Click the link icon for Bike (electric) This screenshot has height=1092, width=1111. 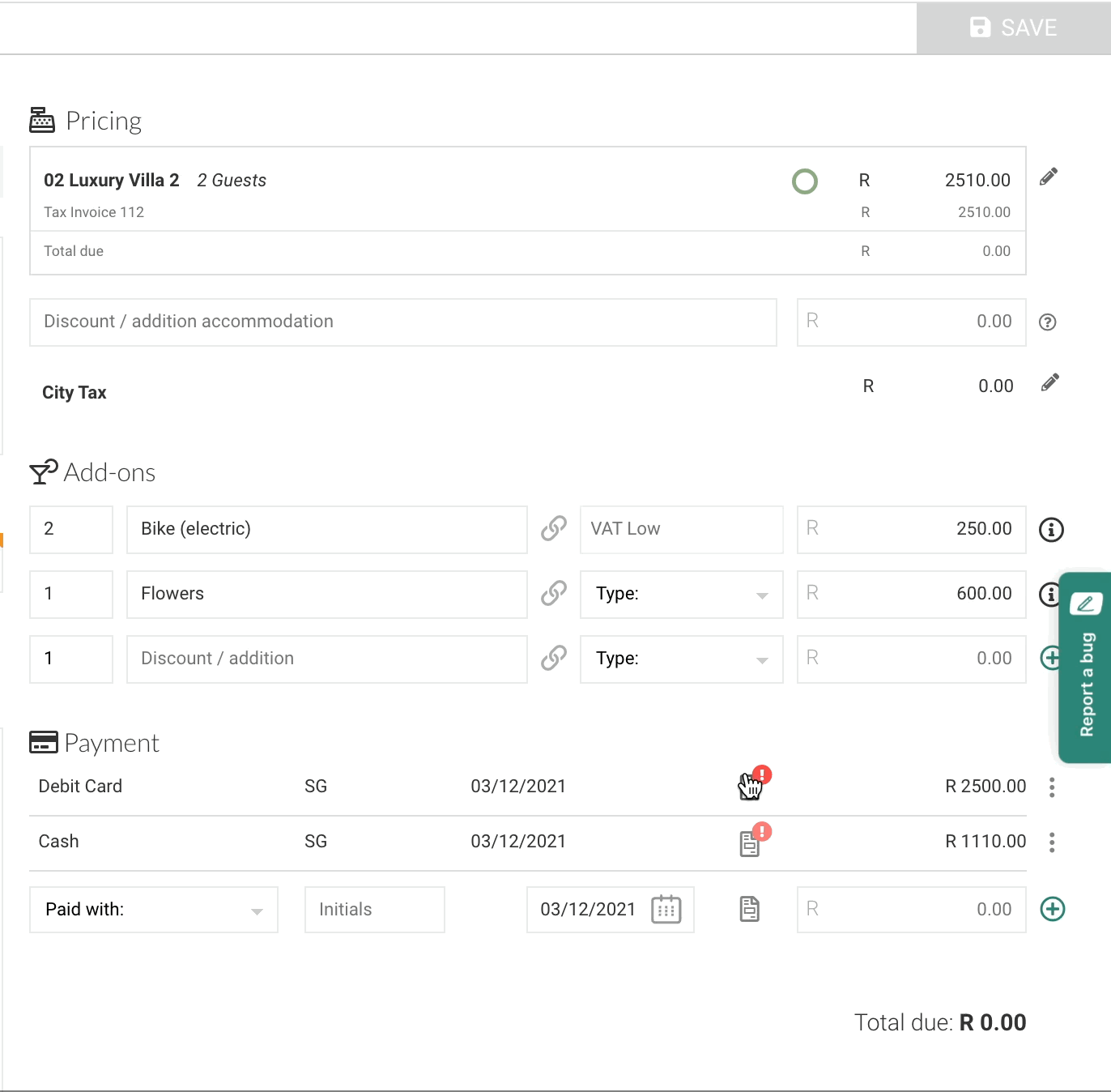click(x=554, y=529)
